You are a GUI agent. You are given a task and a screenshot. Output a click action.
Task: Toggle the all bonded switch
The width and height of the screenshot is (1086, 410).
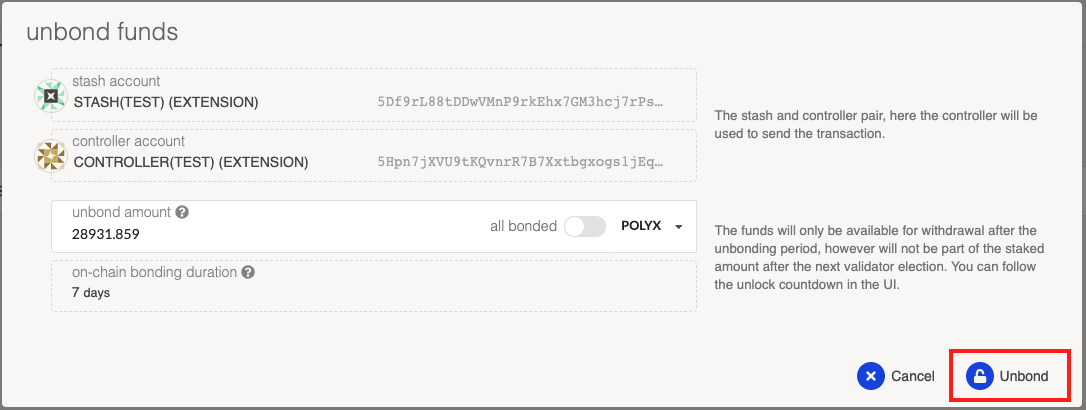585,226
